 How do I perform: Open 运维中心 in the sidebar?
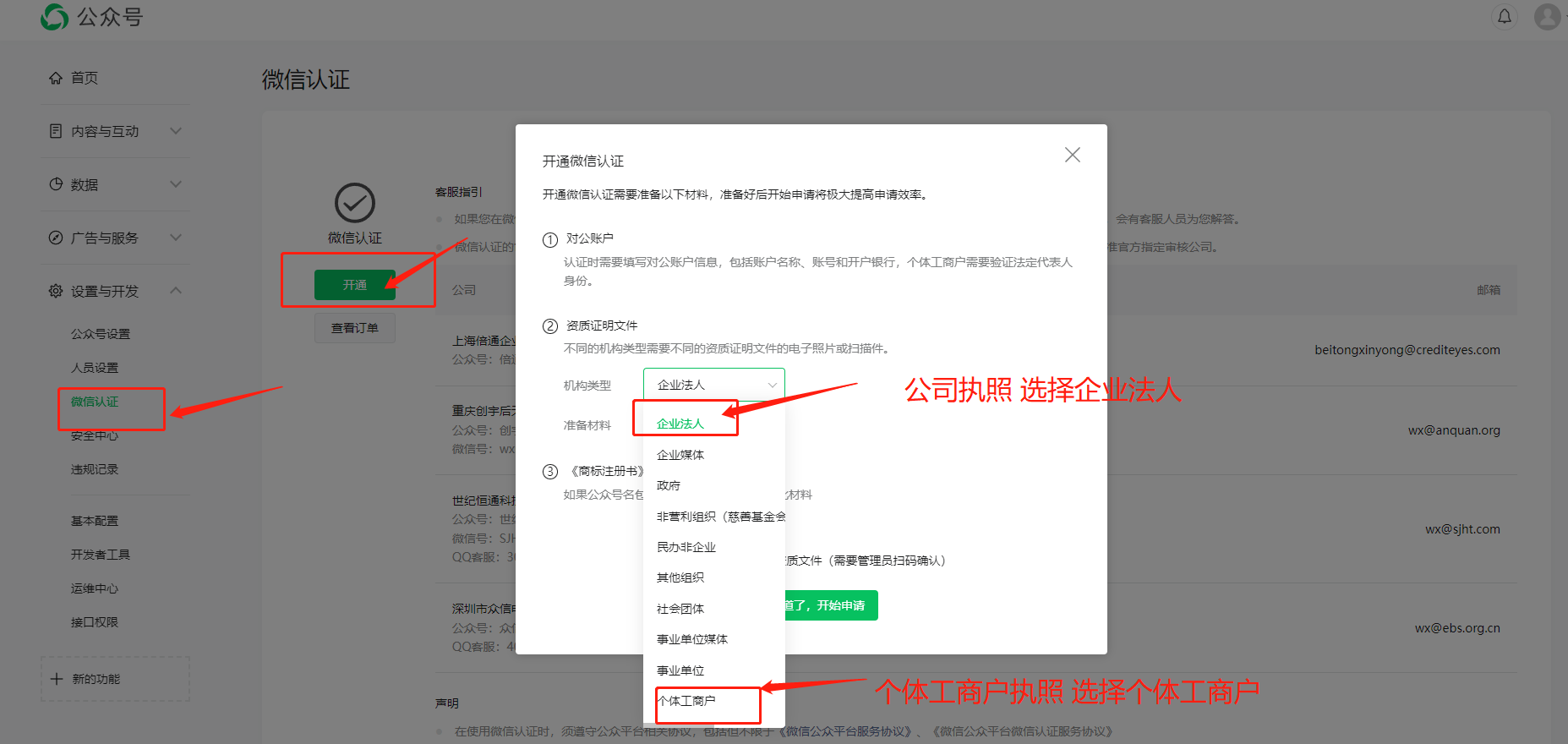click(95, 588)
